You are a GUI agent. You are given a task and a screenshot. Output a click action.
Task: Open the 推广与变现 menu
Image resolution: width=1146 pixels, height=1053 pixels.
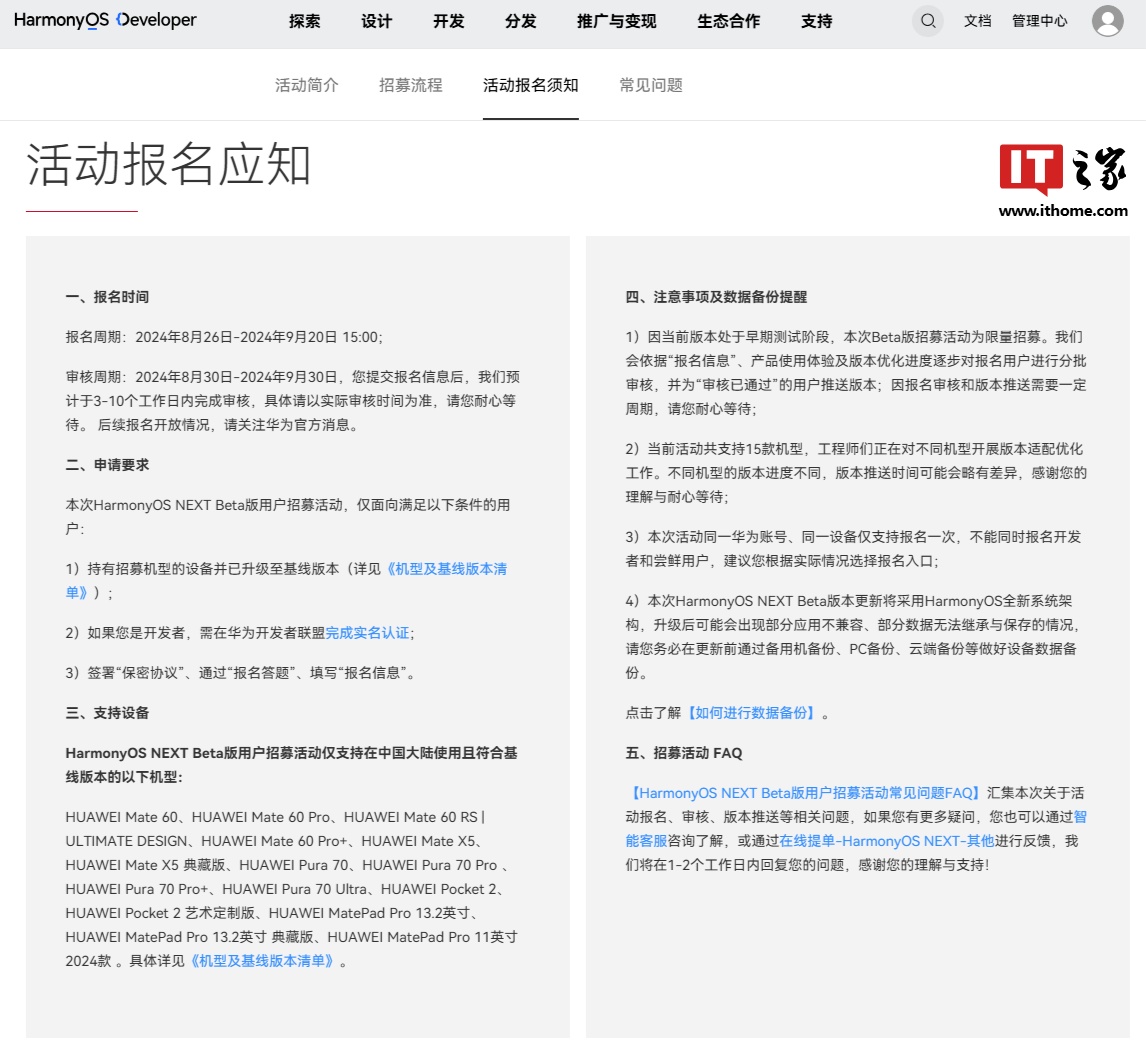pyautogui.click(x=617, y=21)
